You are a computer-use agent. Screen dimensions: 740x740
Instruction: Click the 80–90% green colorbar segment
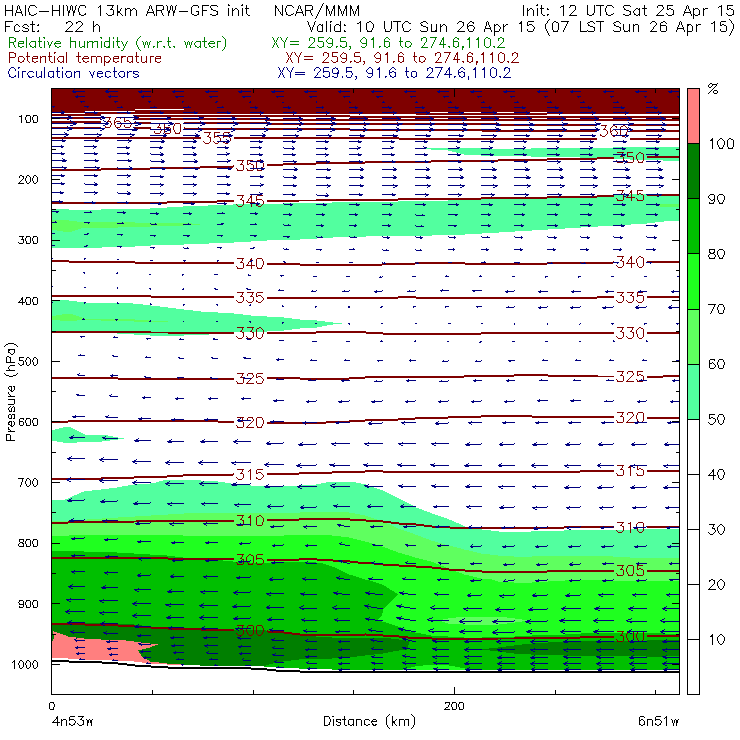[x=693, y=226]
